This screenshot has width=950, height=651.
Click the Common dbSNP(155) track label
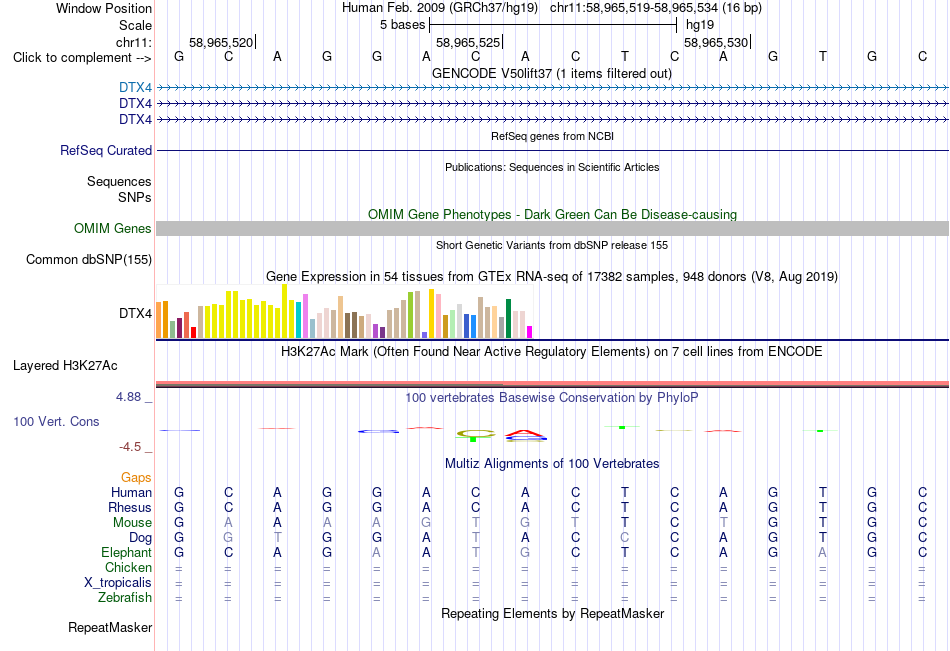point(89,259)
